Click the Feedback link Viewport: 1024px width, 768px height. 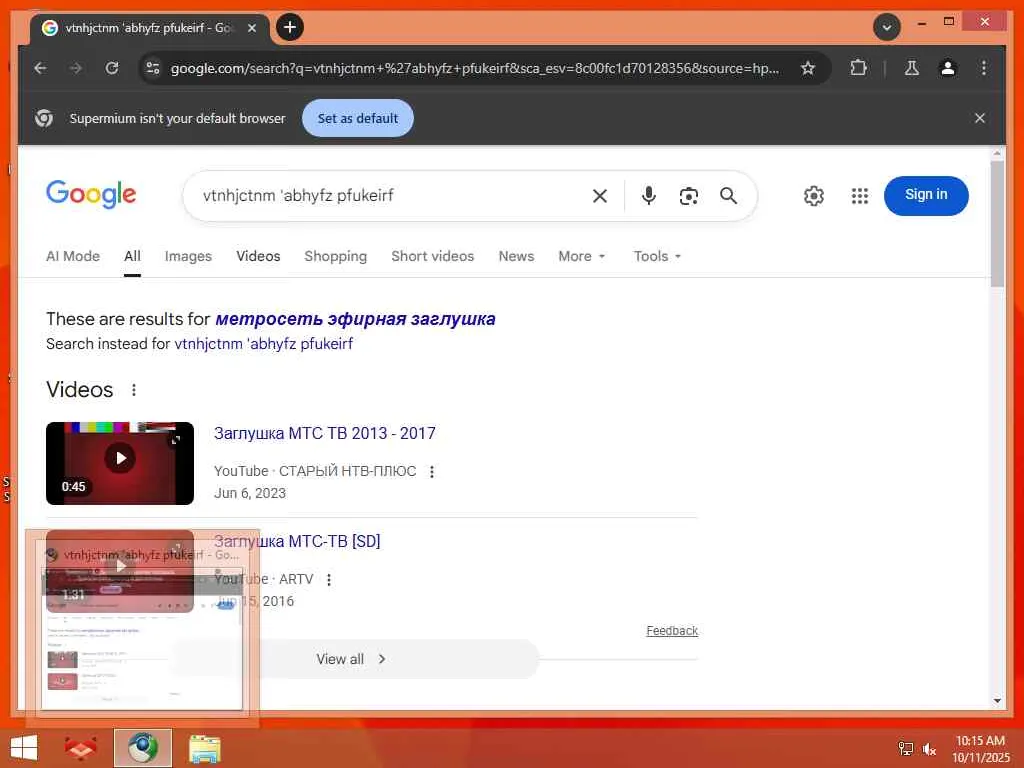(672, 630)
